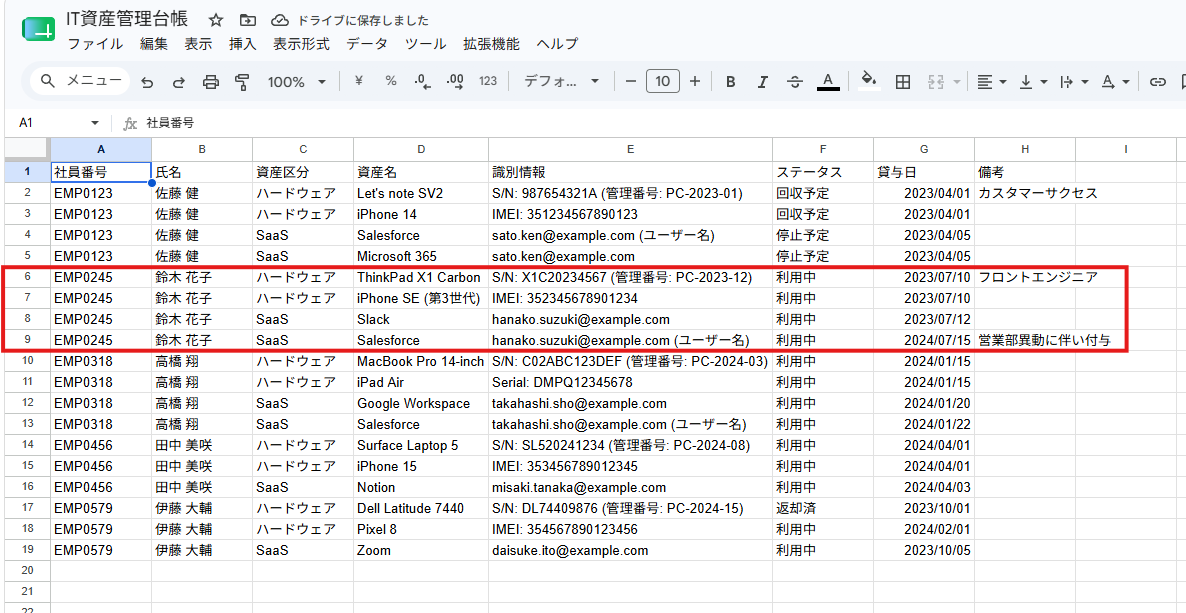Toggle bold formatting
This screenshot has width=1186, height=613.
tap(731, 82)
